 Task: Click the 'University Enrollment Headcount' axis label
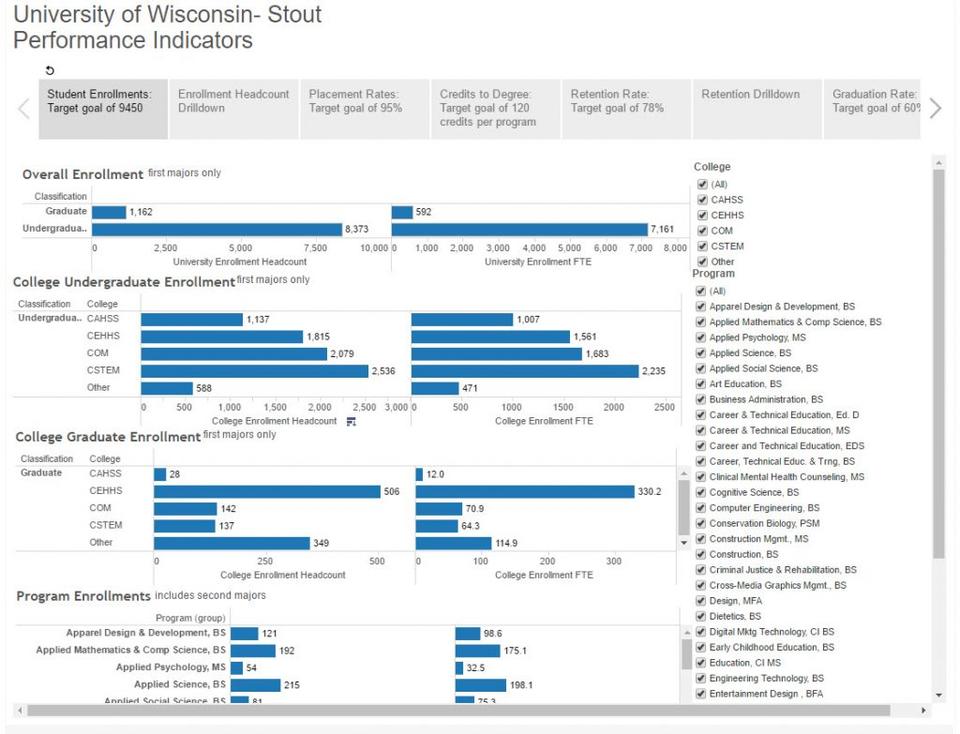[240, 262]
